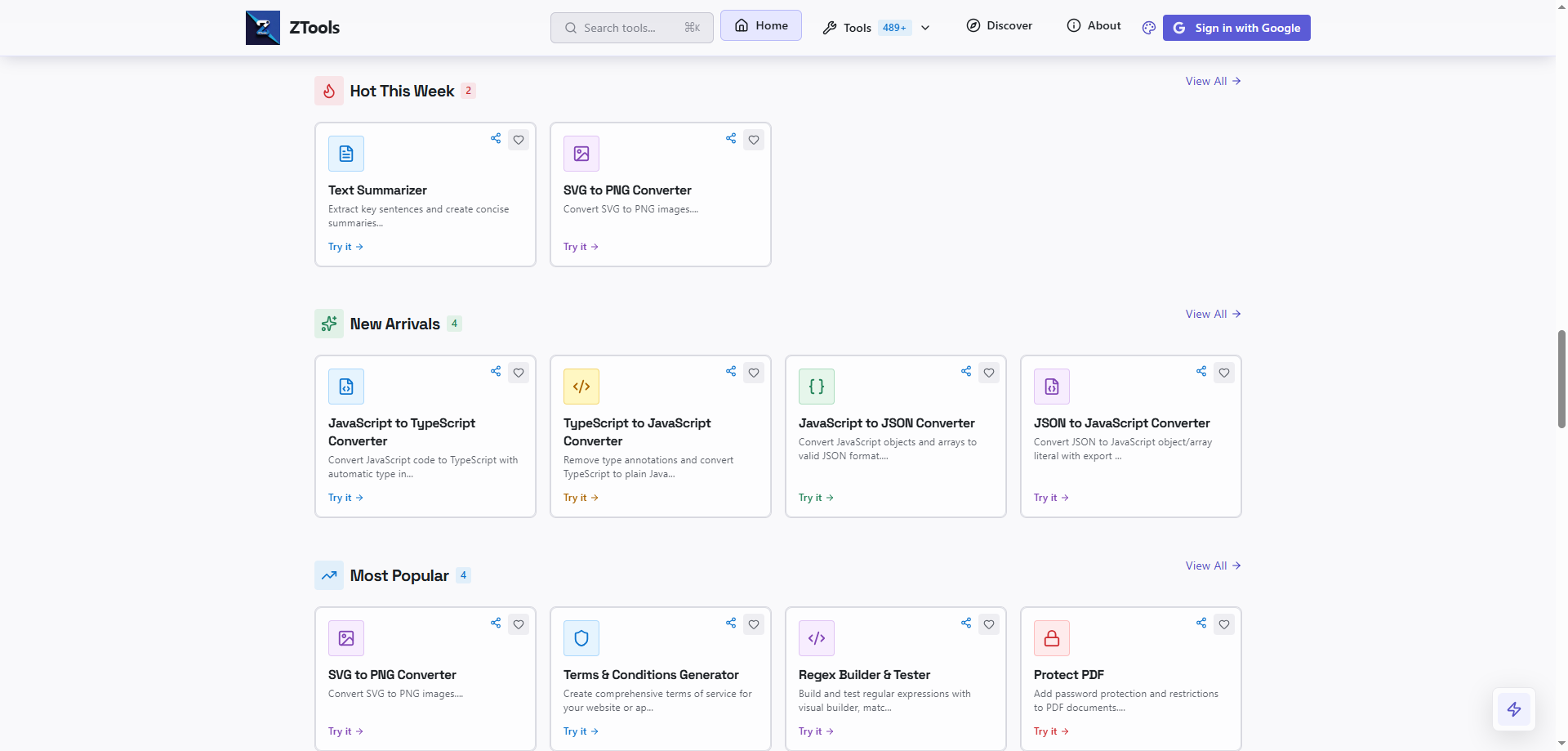Try the Regex Builder & Tester
Image resolution: width=1568 pixels, height=751 pixels.
(x=816, y=731)
